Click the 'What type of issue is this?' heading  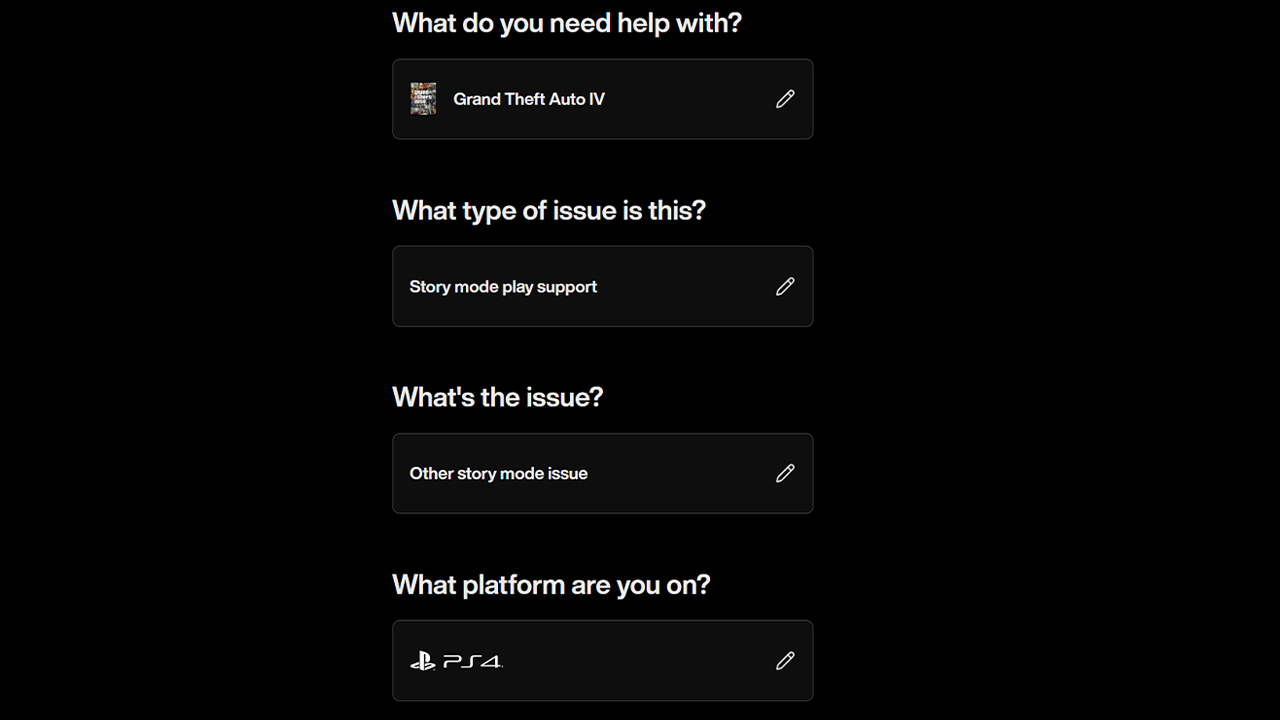[x=549, y=210]
